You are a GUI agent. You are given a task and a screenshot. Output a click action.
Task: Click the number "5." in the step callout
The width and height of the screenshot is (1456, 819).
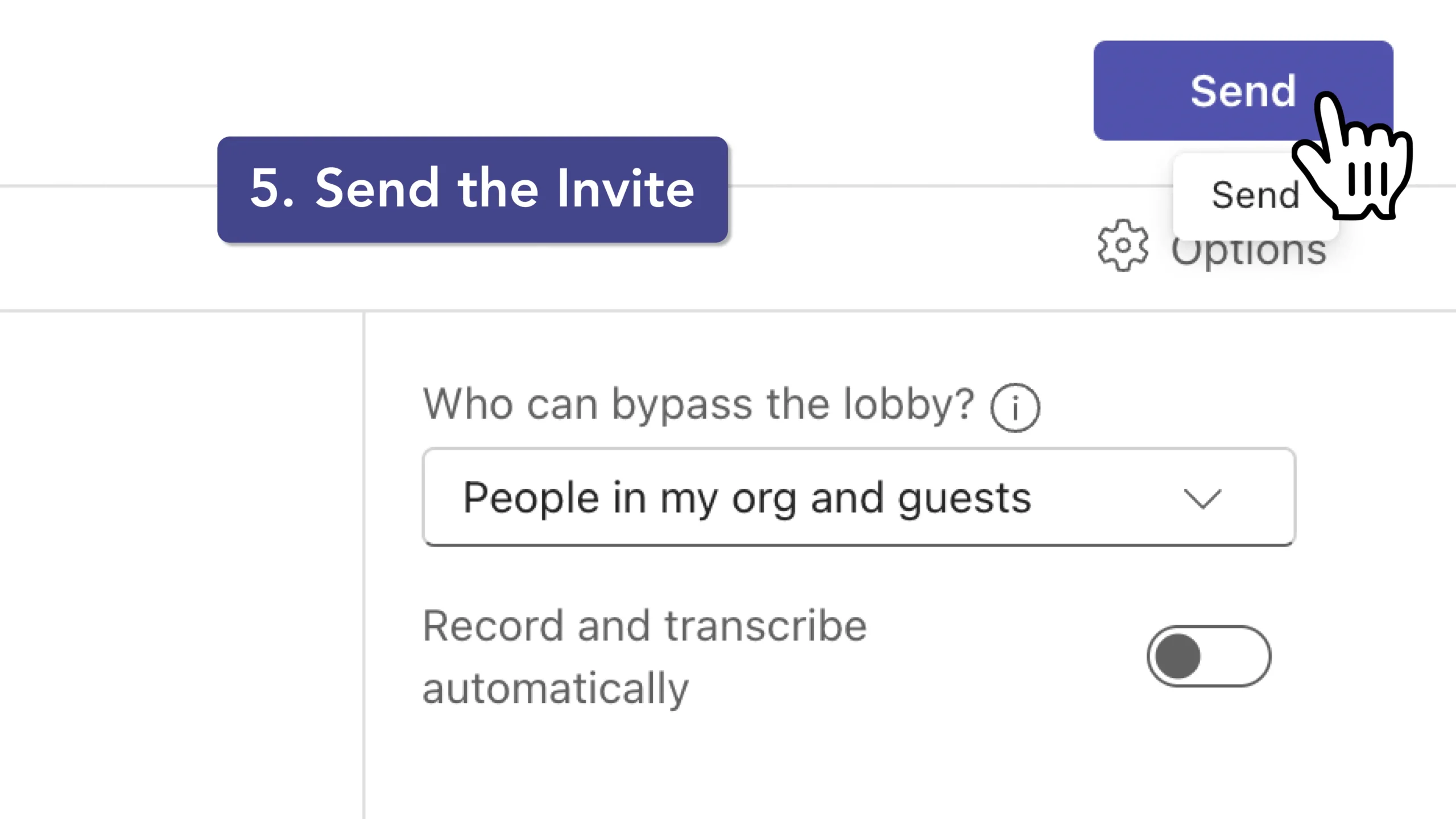pyautogui.click(x=272, y=188)
